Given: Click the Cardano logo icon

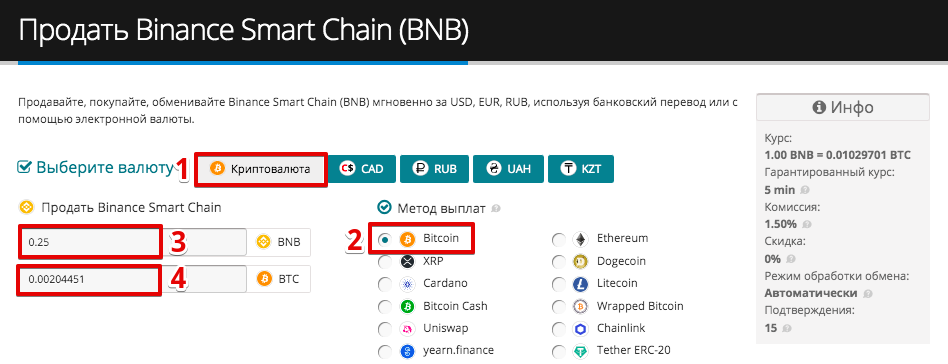Looking at the screenshot, I should 407,284.
